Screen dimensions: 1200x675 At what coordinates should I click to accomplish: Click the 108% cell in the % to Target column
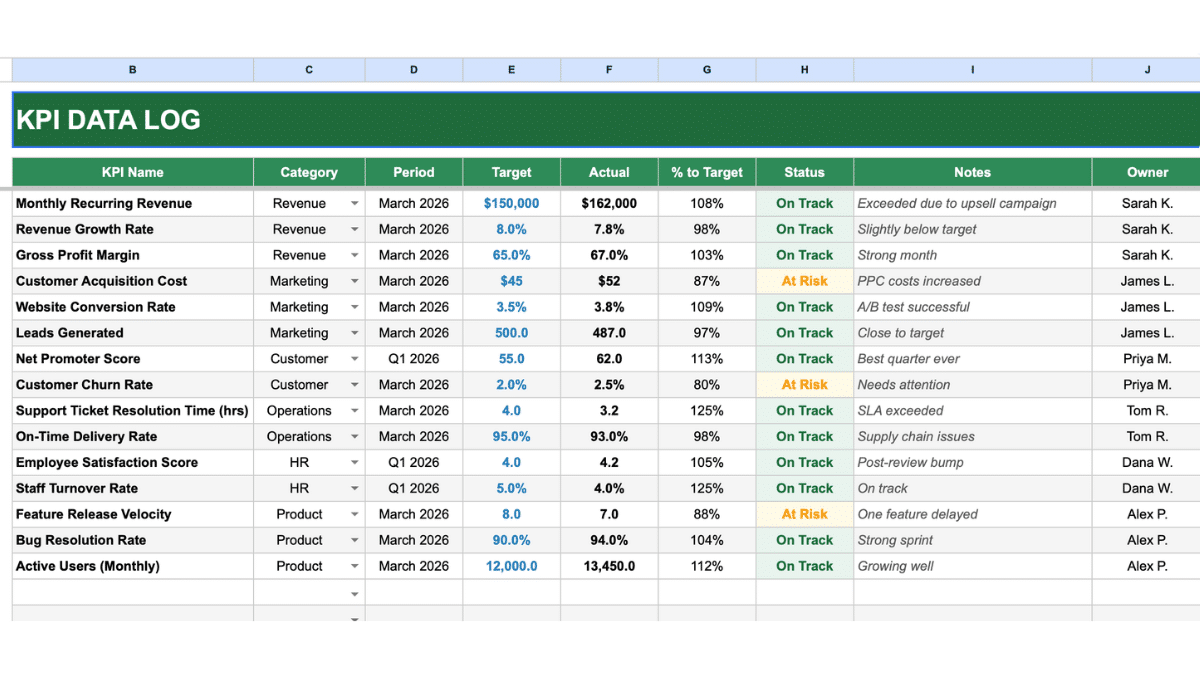tap(707, 203)
